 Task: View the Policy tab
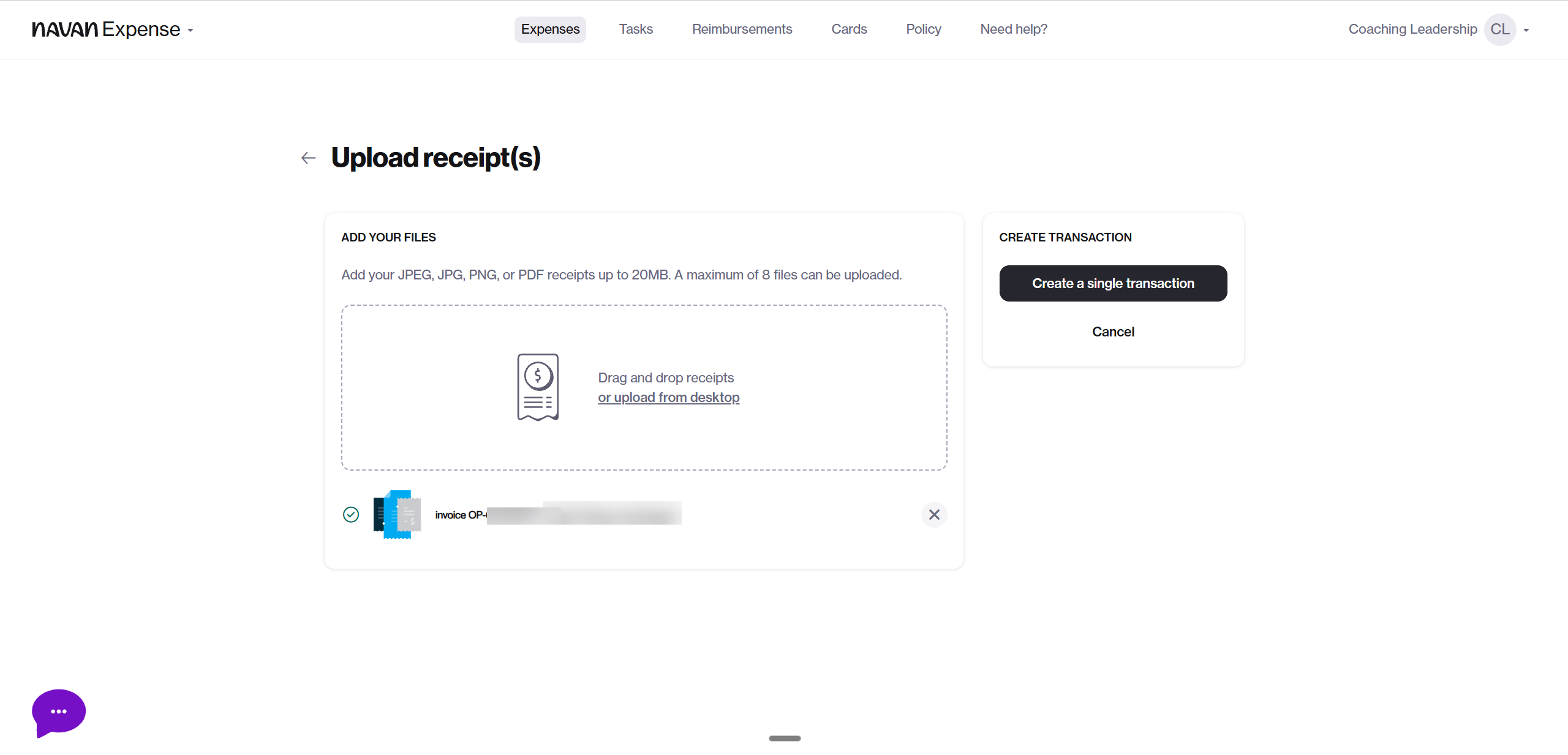click(924, 29)
